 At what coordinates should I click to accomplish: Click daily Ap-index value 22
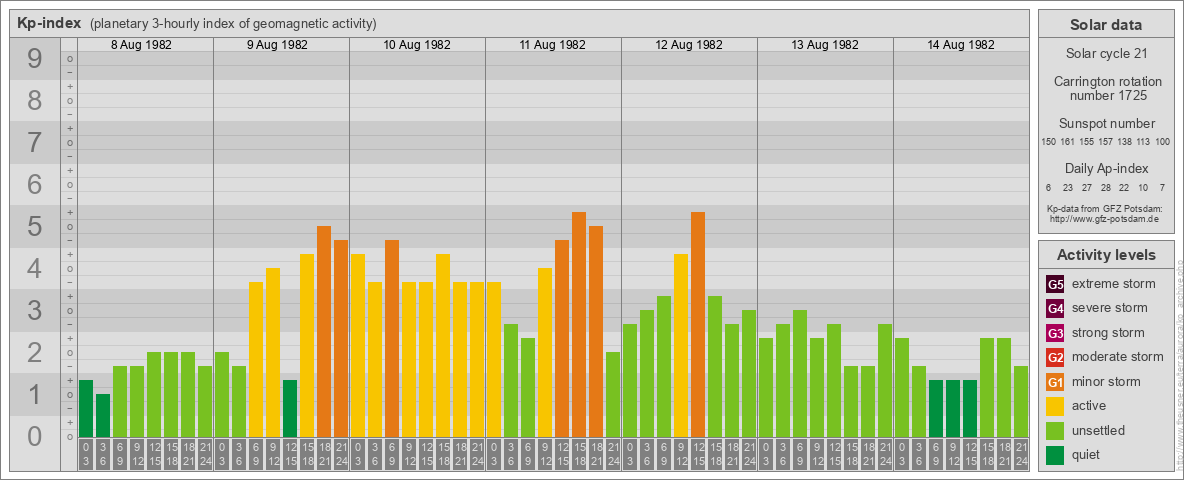1124,187
